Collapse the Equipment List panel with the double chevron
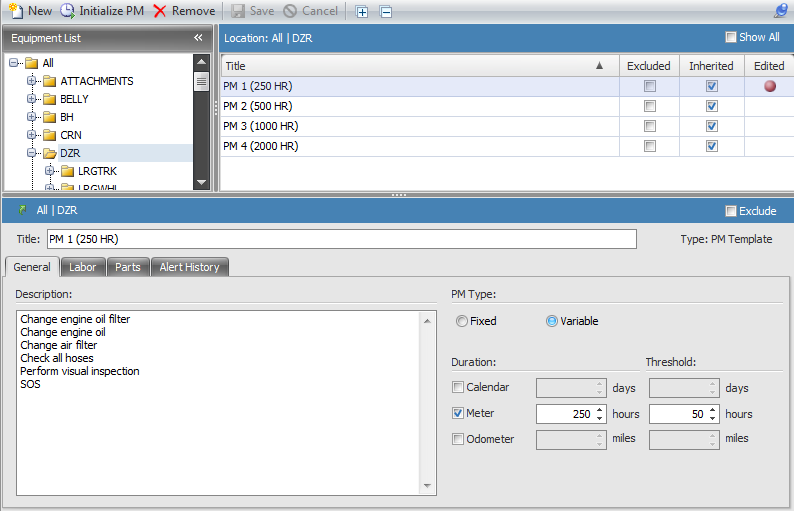This screenshot has height=511, width=794. tap(198, 37)
